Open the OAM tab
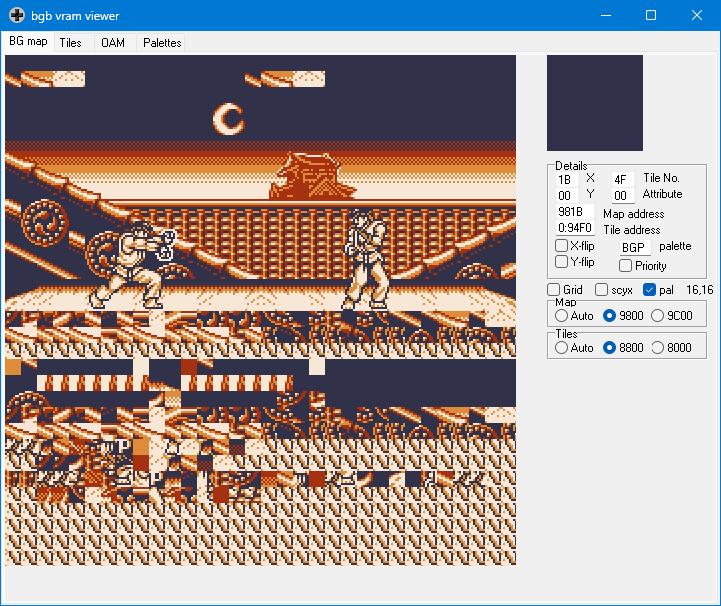This screenshot has width=721, height=606. 113,43
